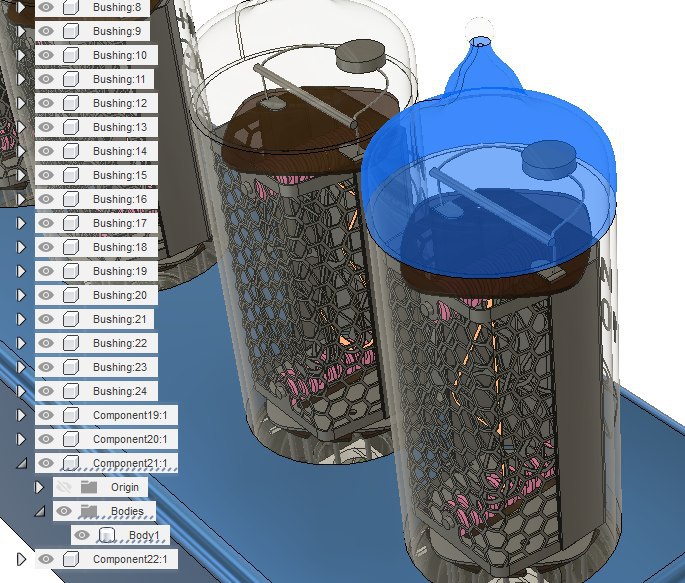Click the Component20:1 cube icon
The width and height of the screenshot is (685, 583).
coord(71,439)
